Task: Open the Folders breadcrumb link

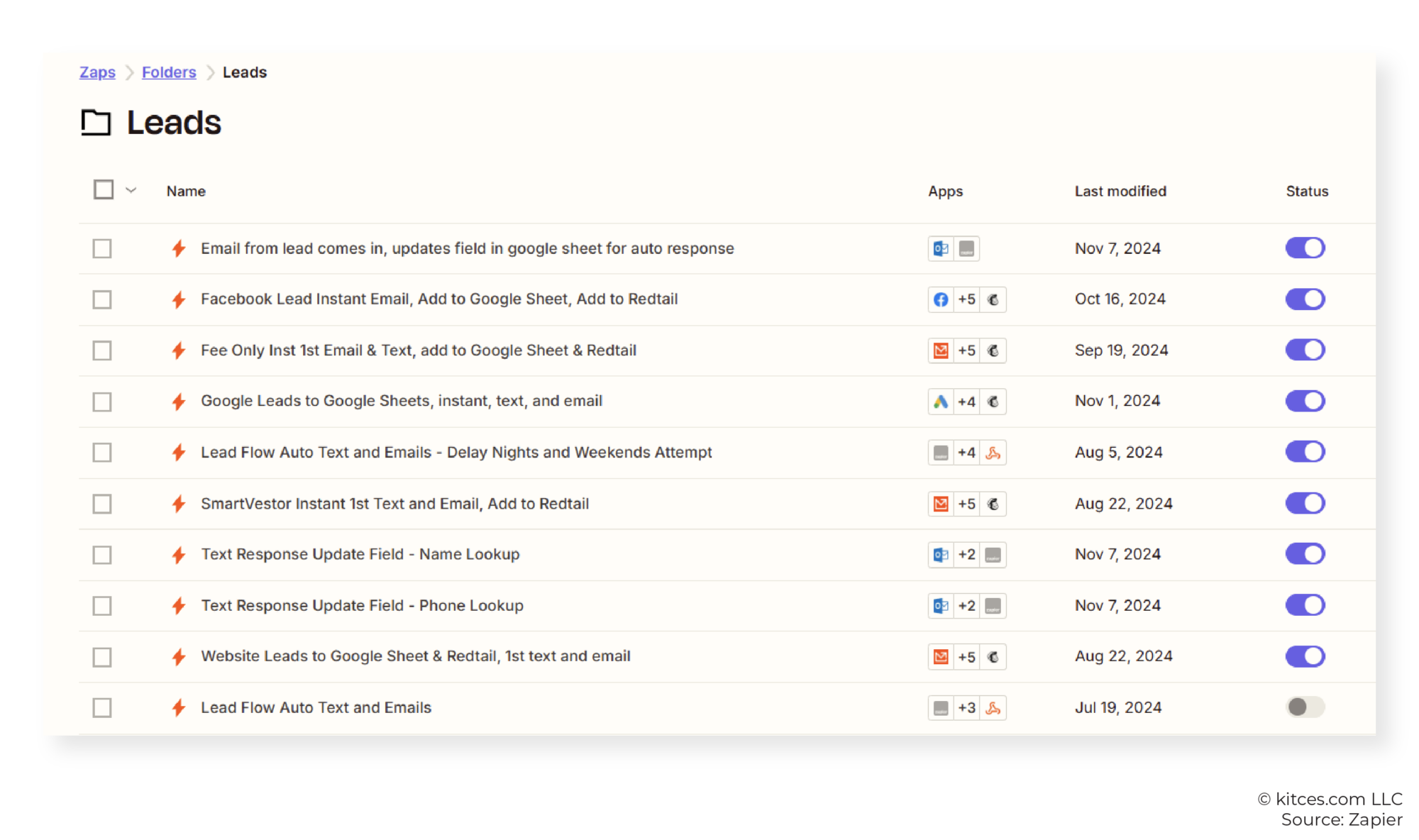Action: 169,72
